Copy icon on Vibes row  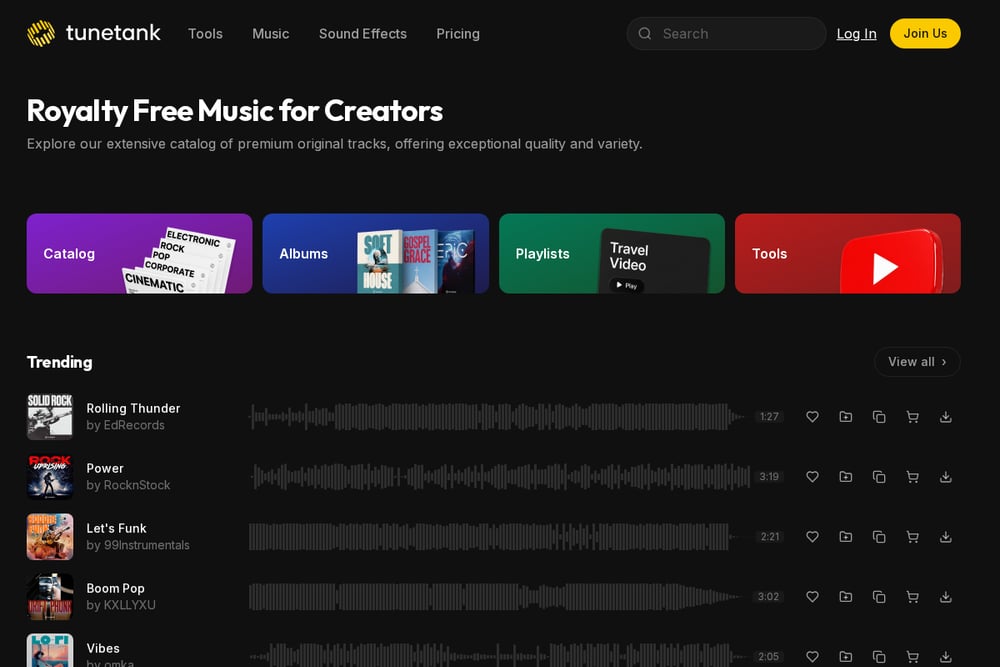[x=879, y=657]
